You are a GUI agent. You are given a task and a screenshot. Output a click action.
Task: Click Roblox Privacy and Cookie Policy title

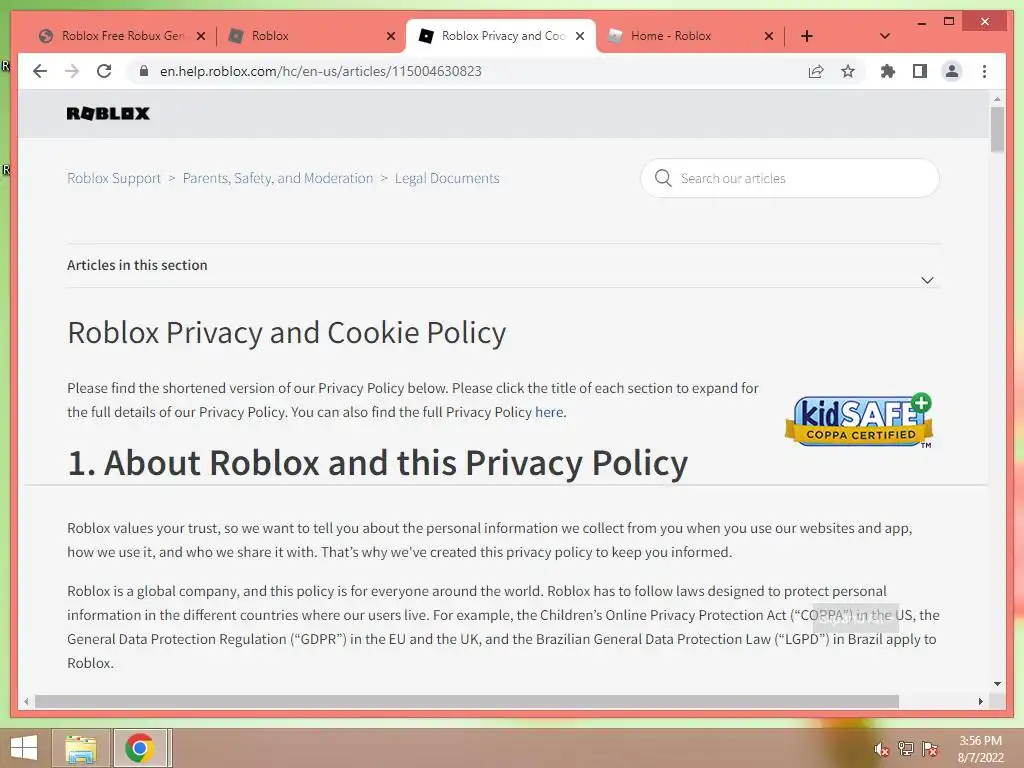(x=287, y=332)
